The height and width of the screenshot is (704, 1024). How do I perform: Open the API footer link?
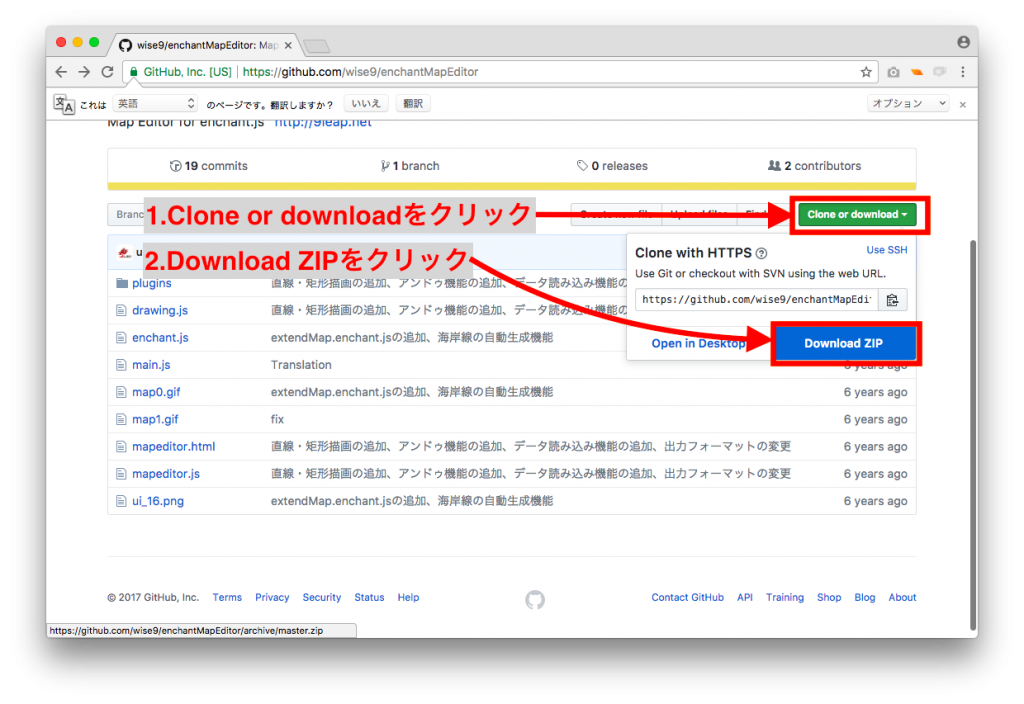click(x=744, y=598)
